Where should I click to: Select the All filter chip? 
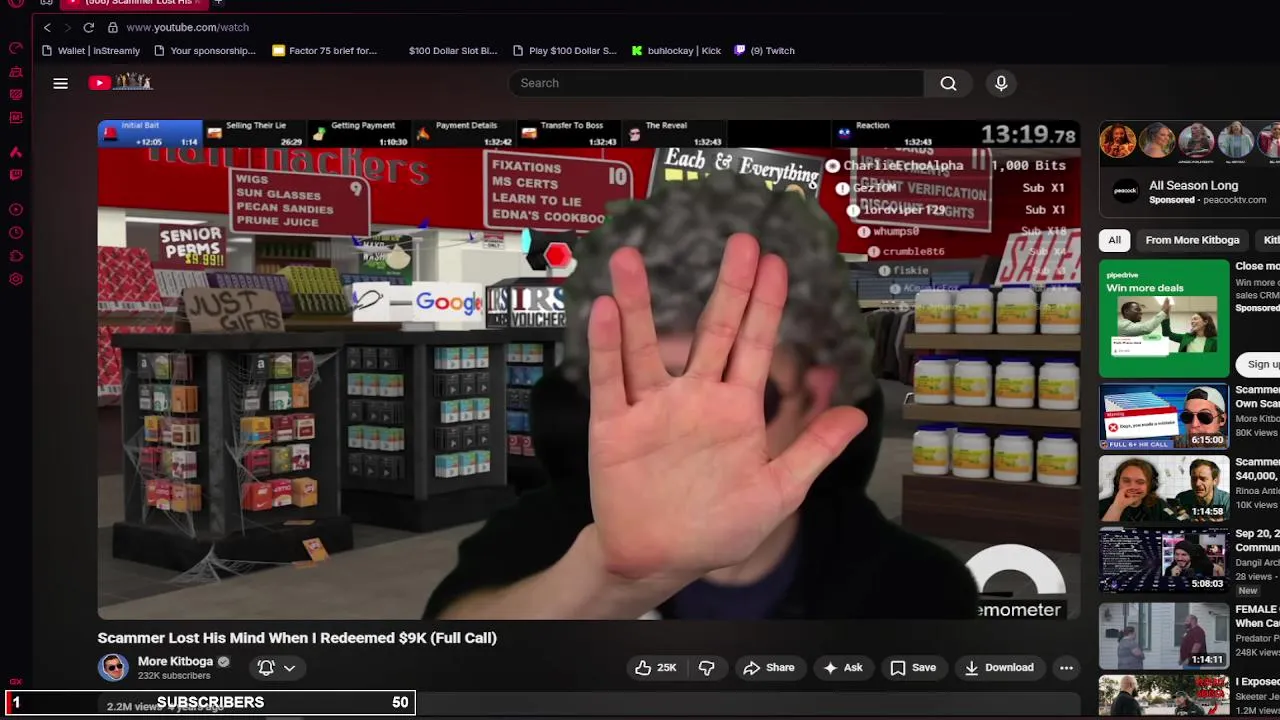[x=1114, y=240]
